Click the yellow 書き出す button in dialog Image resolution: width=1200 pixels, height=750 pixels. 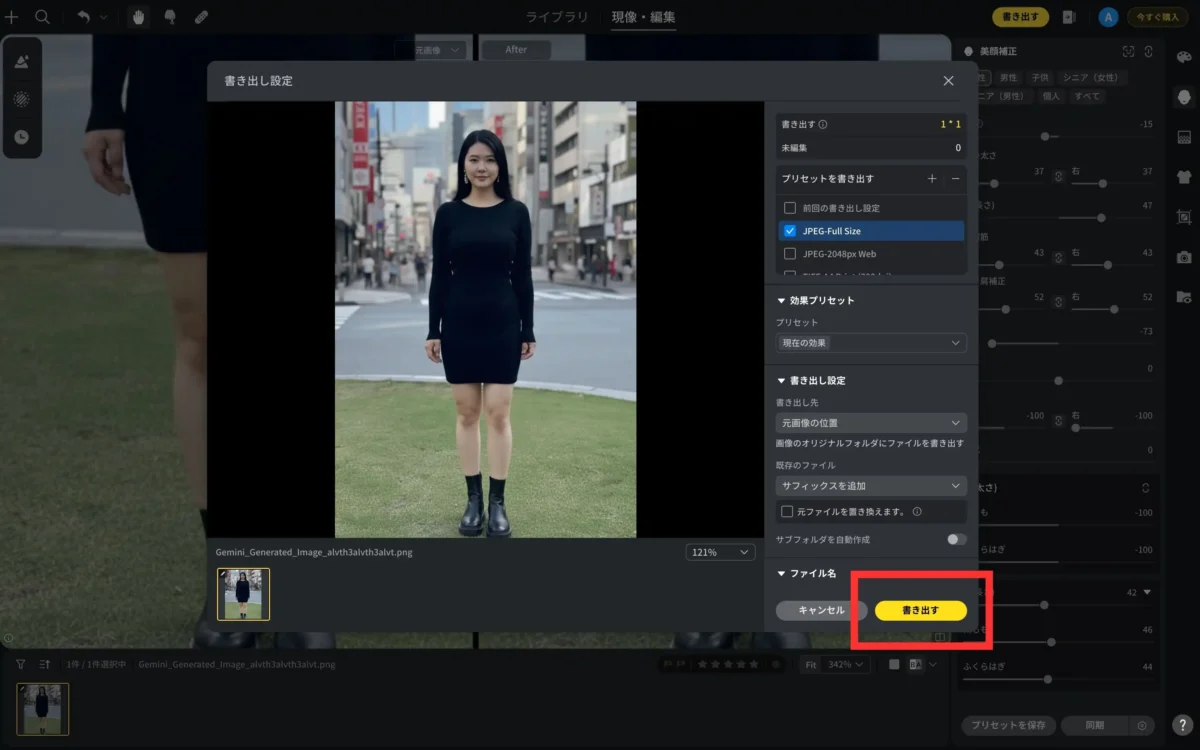pyautogui.click(x=920, y=610)
